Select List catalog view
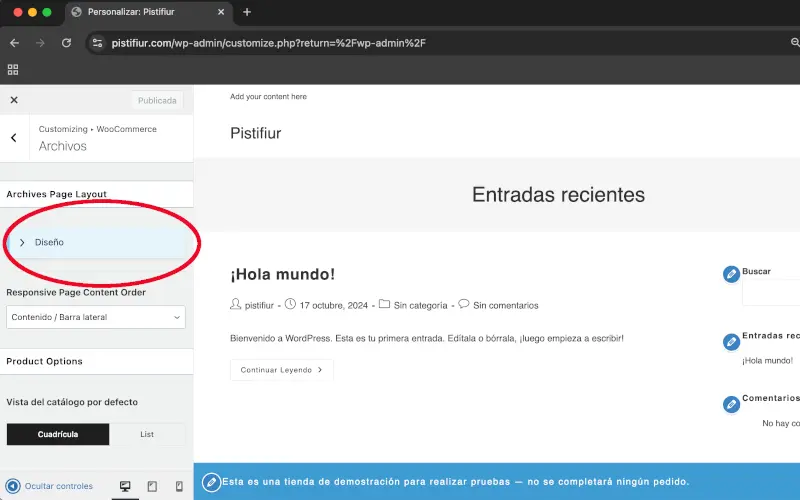The height and width of the screenshot is (500, 800). click(147, 434)
